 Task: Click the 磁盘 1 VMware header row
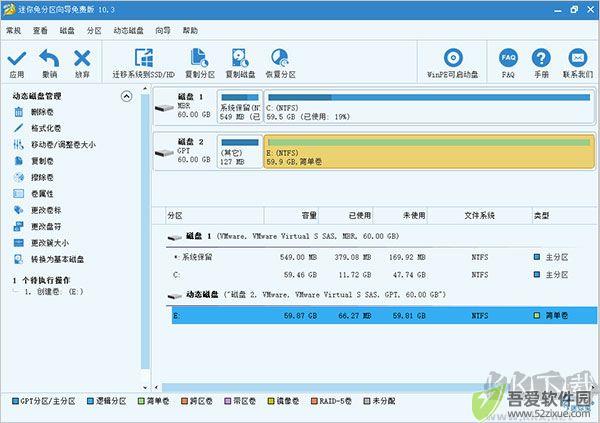(283, 236)
